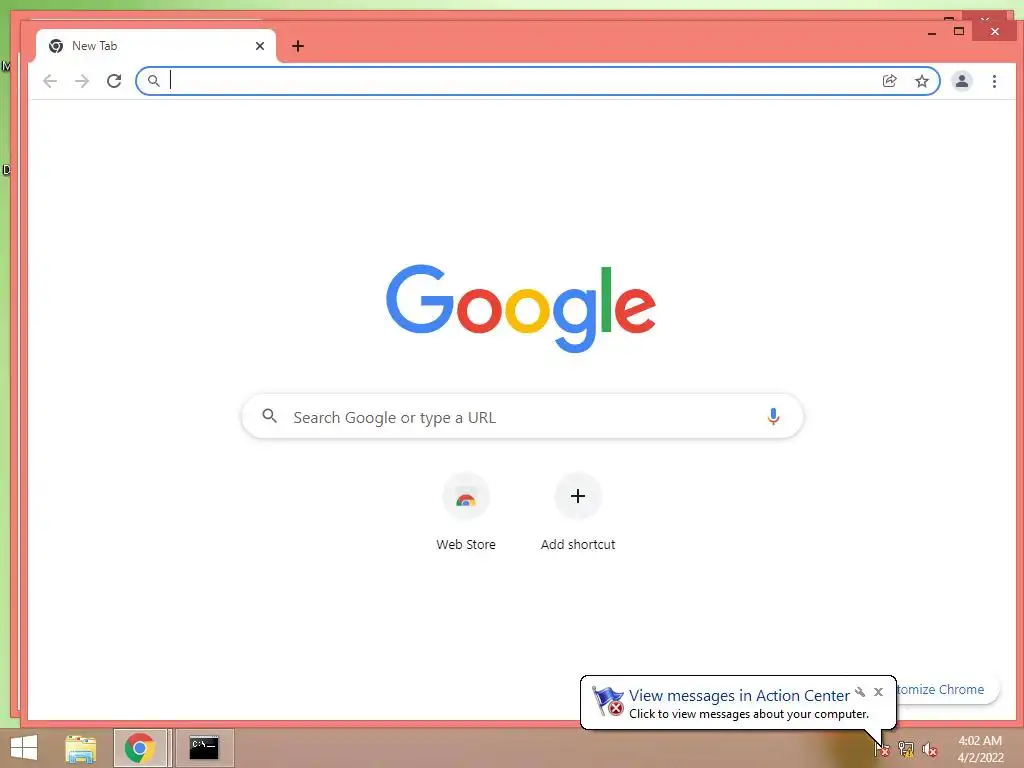Click the Action Center balloon flag icon
1024x768 pixels.
[x=607, y=701]
